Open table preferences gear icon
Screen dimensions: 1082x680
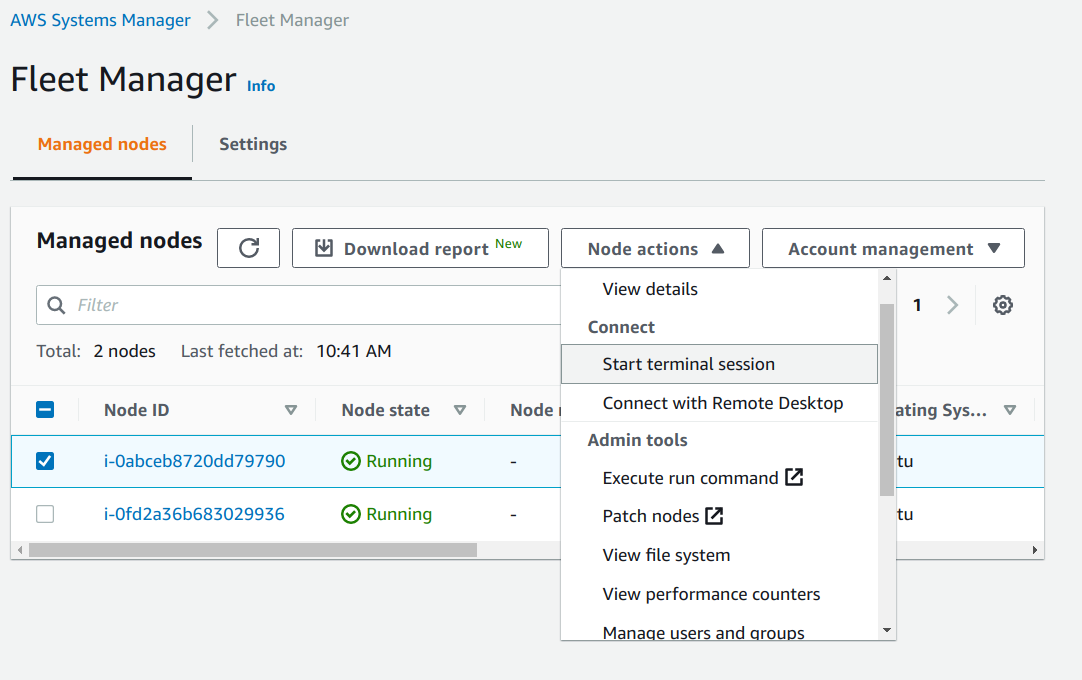[x=1003, y=304]
